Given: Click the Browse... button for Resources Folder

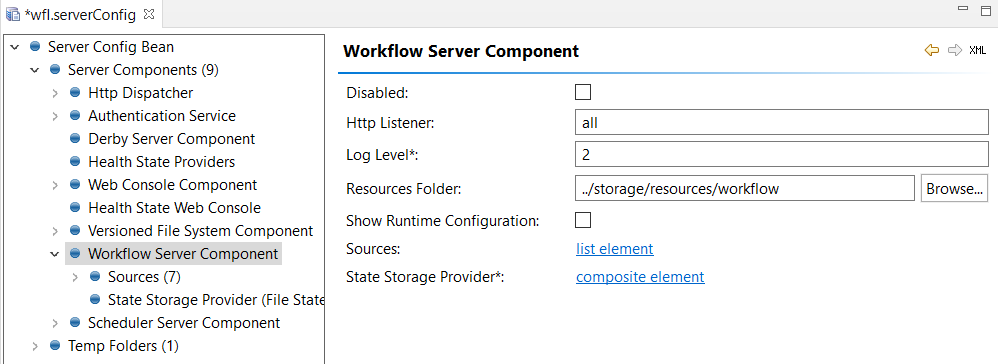Looking at the screenshot, I should point(954,189).
